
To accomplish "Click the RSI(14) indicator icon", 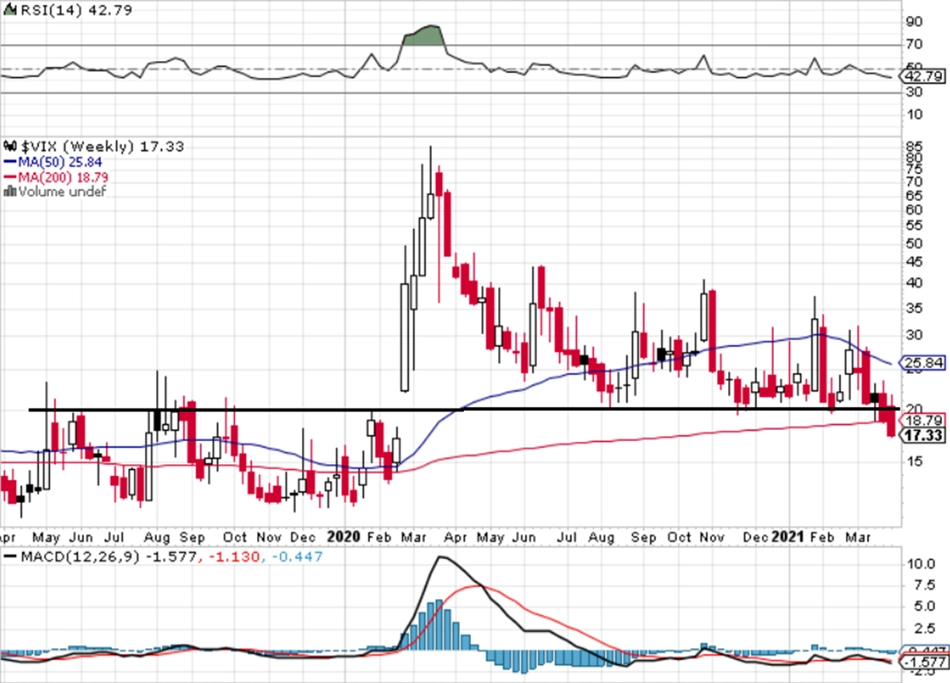I will coord(10,10).
